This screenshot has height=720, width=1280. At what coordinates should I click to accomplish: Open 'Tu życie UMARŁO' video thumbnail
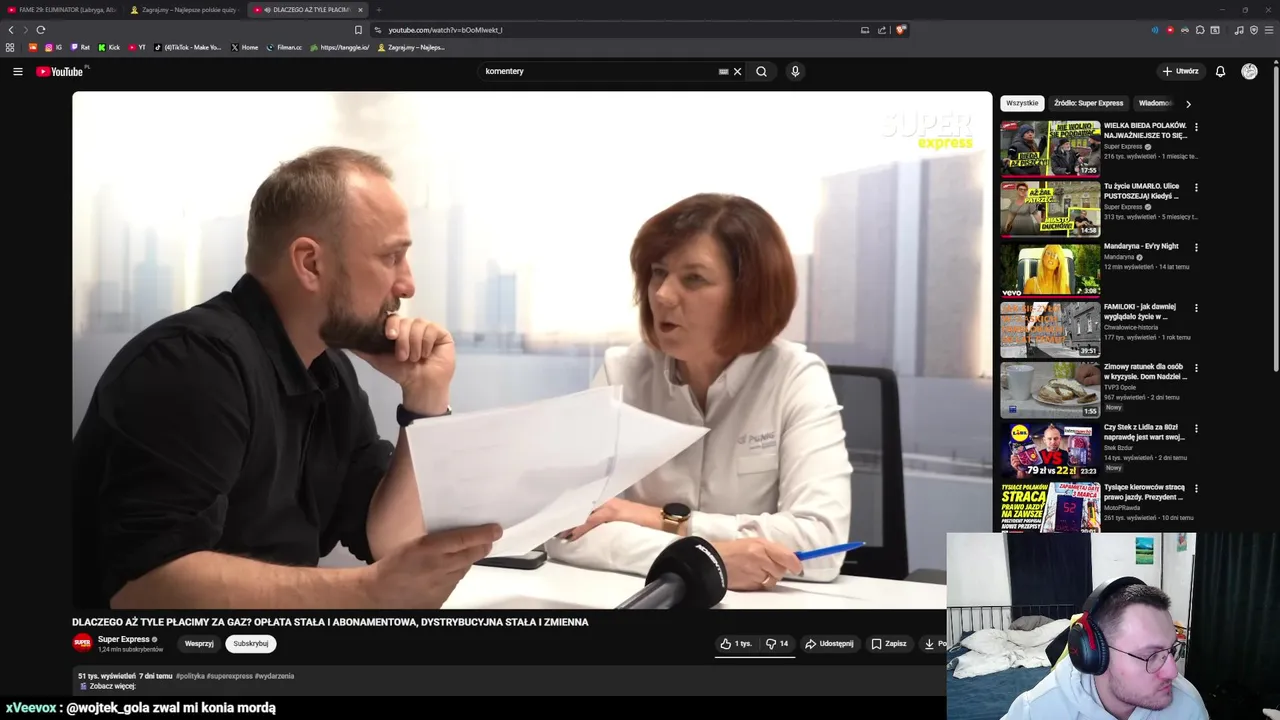click(1050, 208)
